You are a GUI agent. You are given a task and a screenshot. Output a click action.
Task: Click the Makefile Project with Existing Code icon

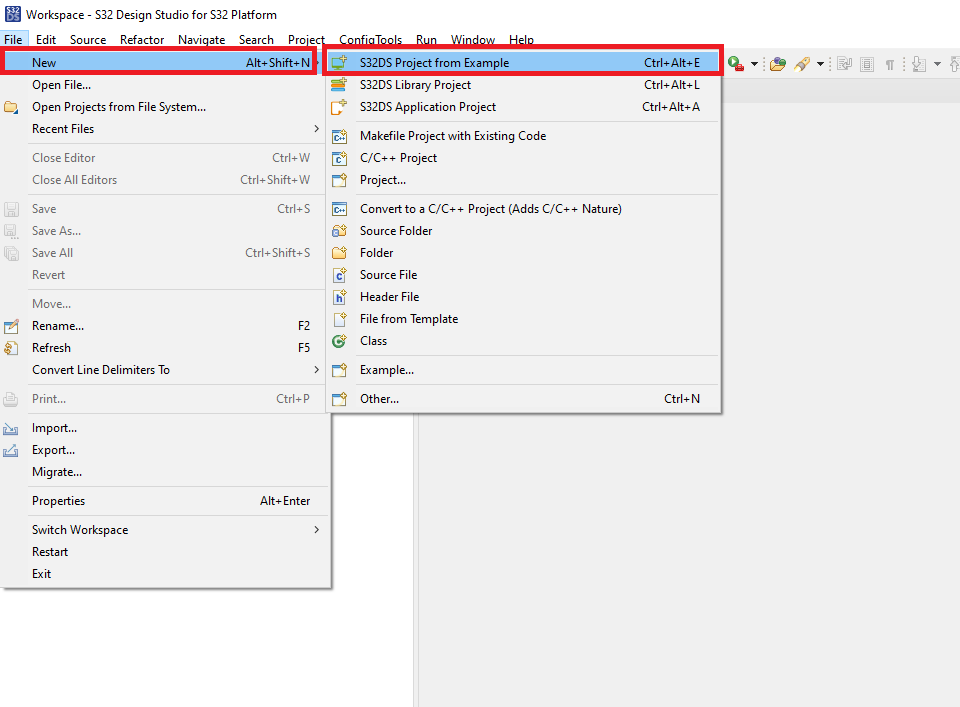click(x=339, y=136)
